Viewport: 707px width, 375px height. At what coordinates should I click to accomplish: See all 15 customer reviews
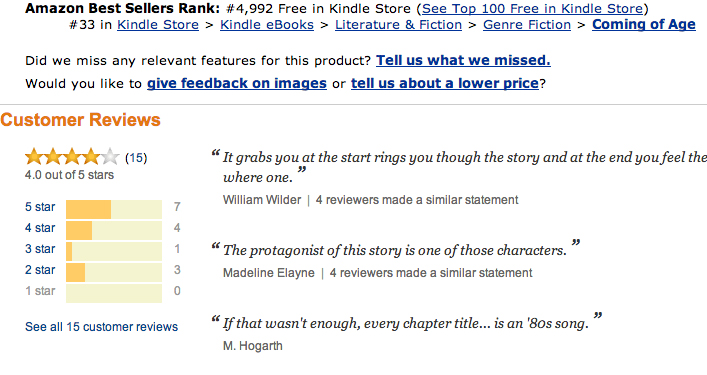click(101, 327)
